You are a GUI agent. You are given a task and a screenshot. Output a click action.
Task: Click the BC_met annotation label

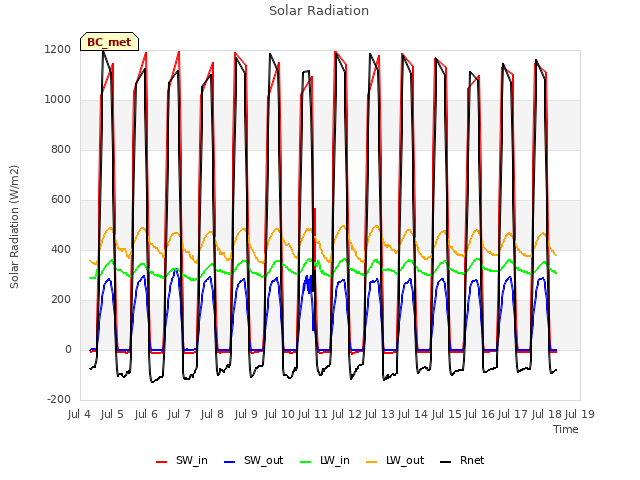coord(109,42)
